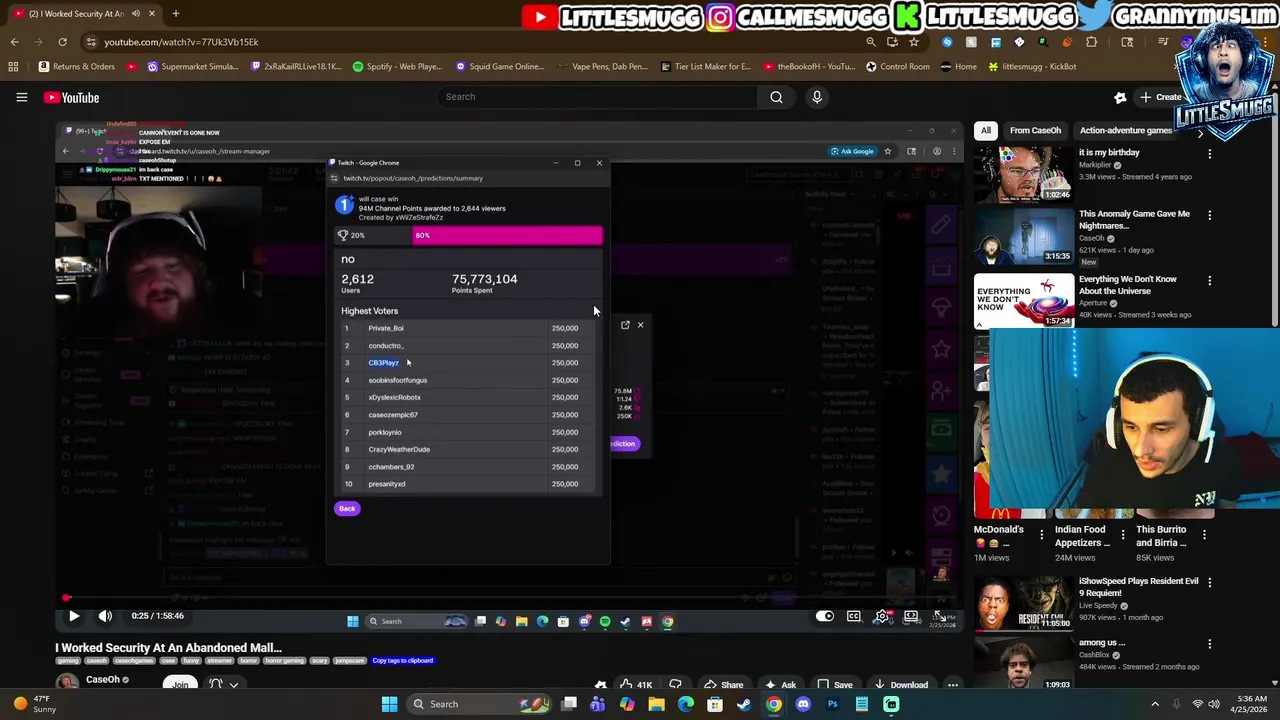The height and width of the screenshot is (720, 1280).
Task: Open the Returns & Orders bookmark
Action: (76, 67)
